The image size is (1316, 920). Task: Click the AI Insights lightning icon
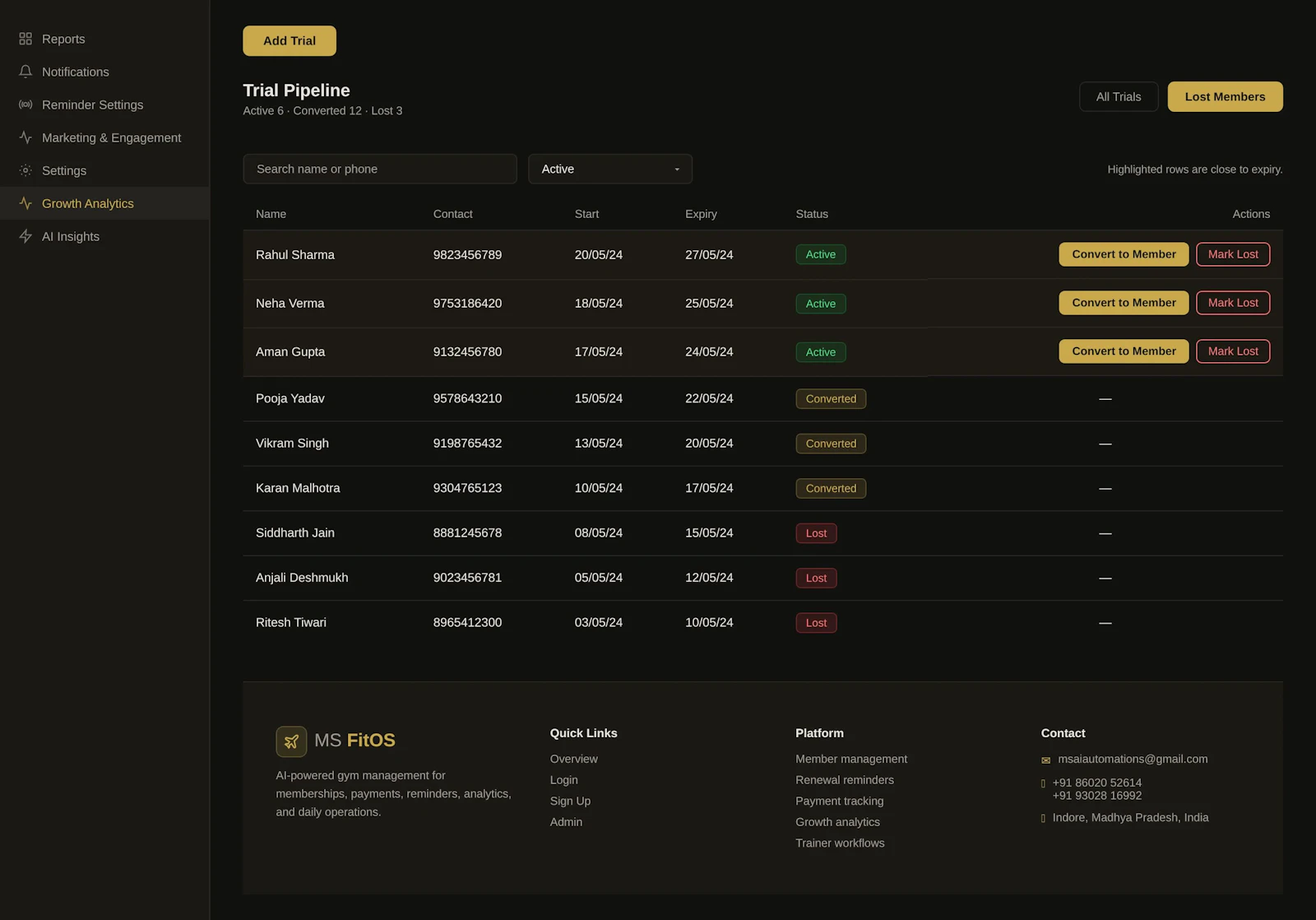[x=25, y=236]
